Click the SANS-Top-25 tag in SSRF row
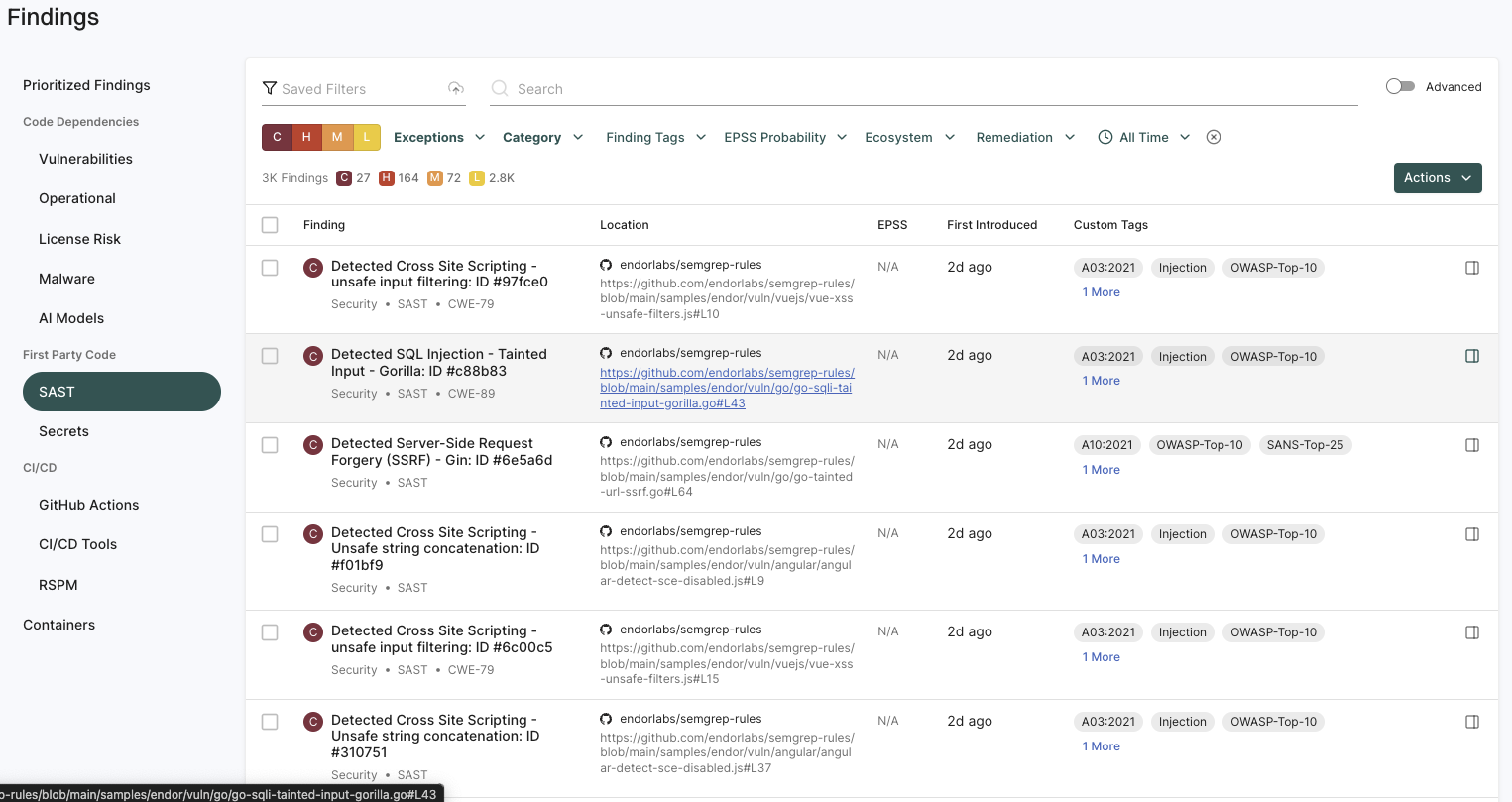 [1305, 445]
